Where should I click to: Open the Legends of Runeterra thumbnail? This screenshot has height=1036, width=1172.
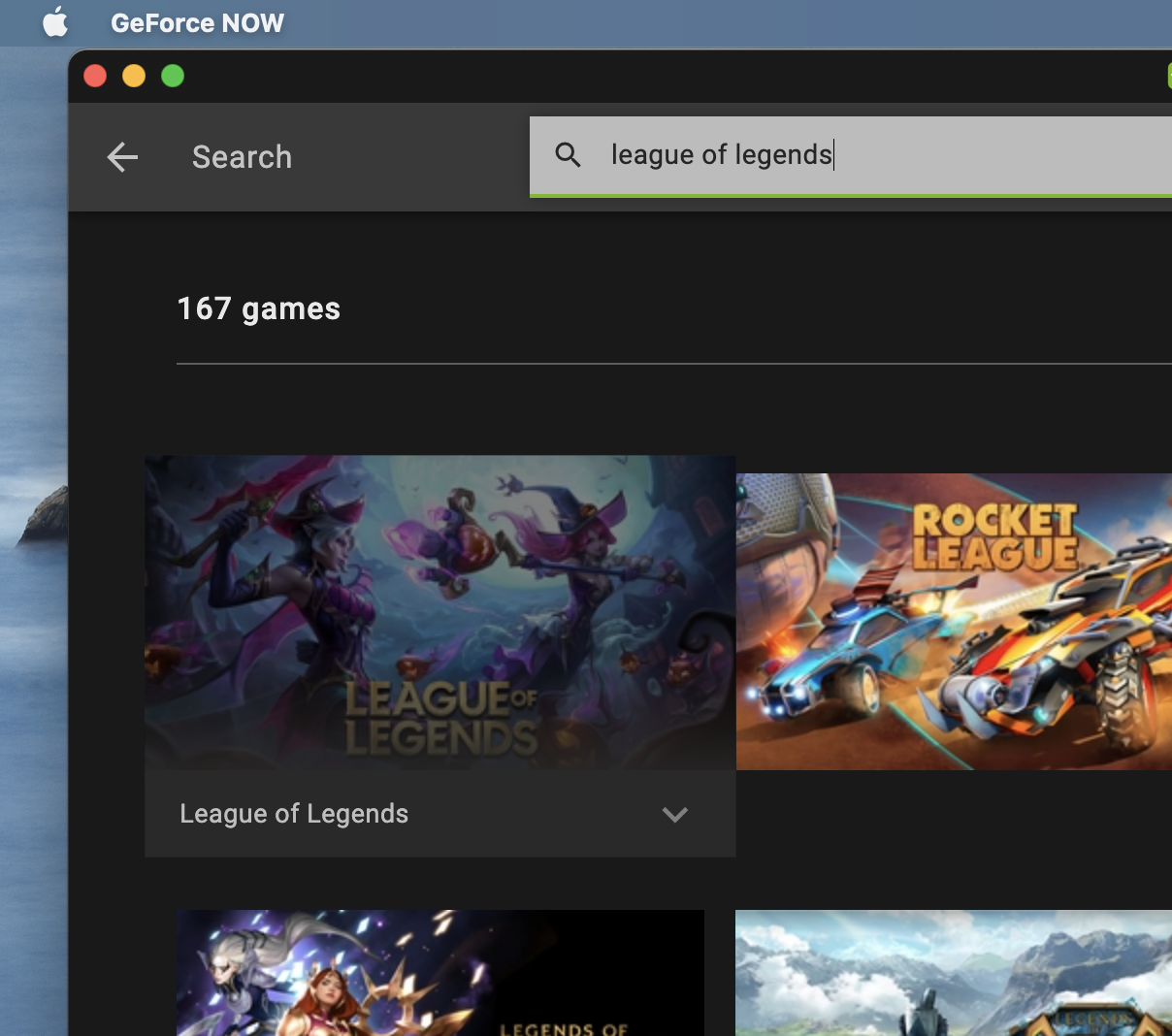(440, 973)
